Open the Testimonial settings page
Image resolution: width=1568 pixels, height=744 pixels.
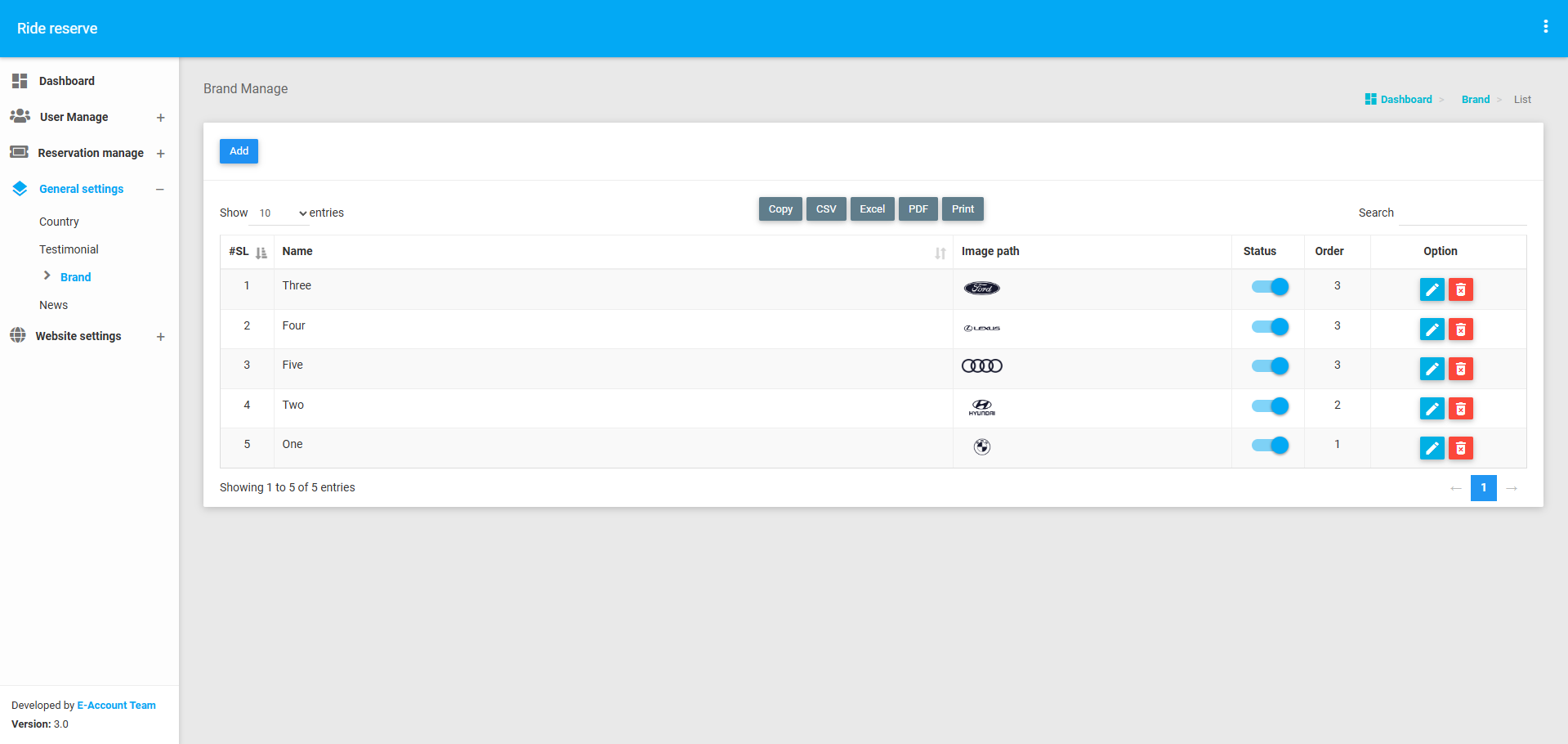(69, 249)
